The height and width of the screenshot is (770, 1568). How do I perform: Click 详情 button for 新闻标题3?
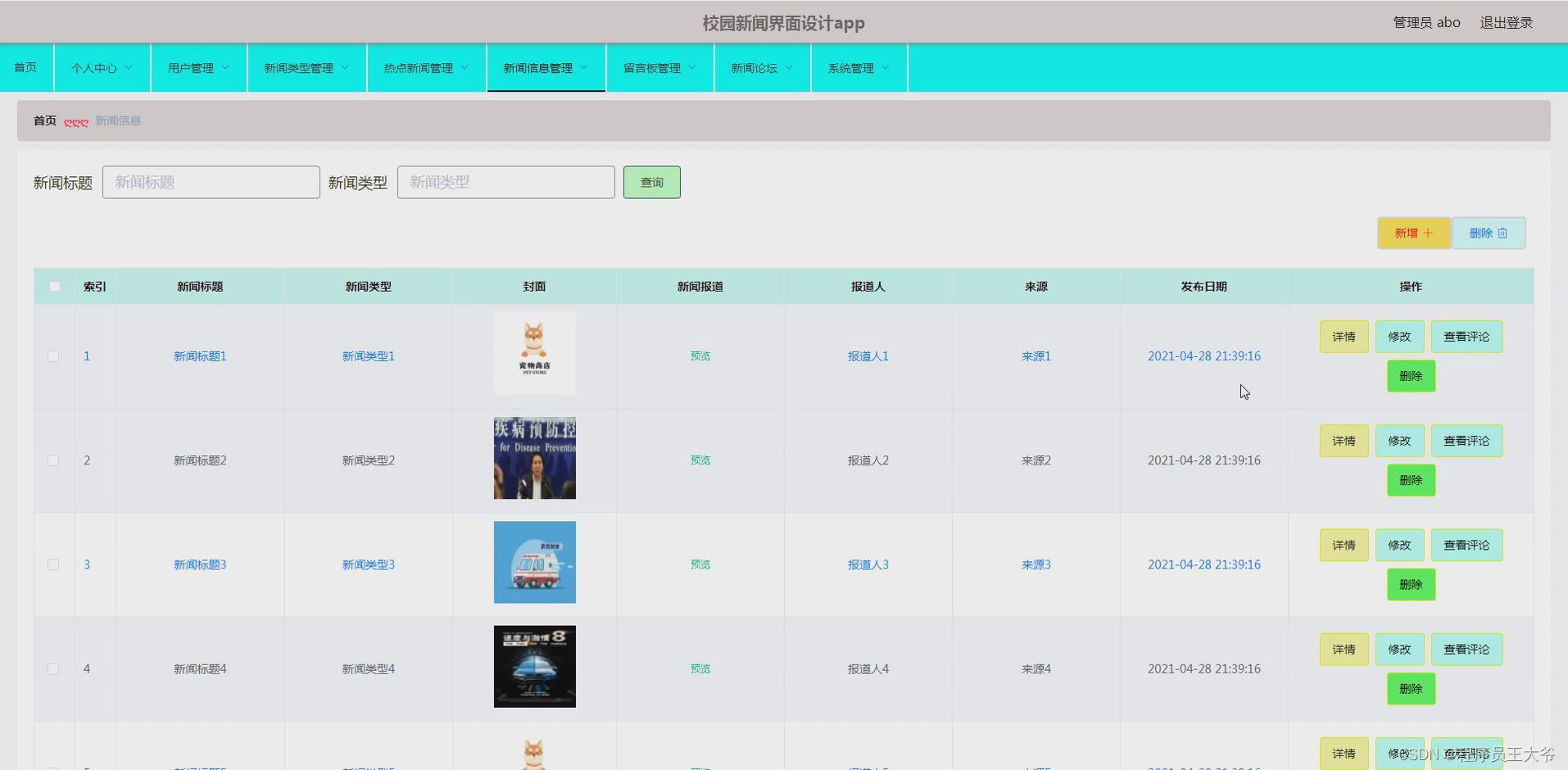[1344, 544]
